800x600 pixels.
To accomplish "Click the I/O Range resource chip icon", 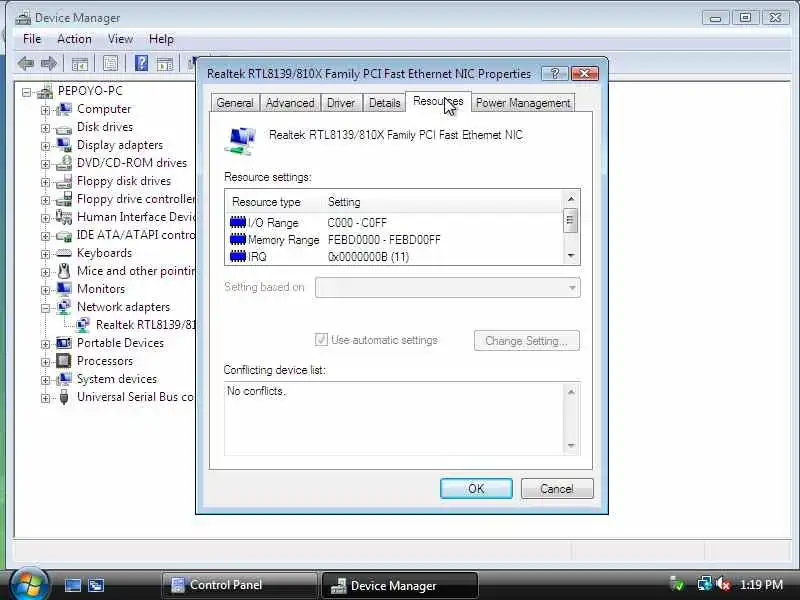I will pos(238,222).
